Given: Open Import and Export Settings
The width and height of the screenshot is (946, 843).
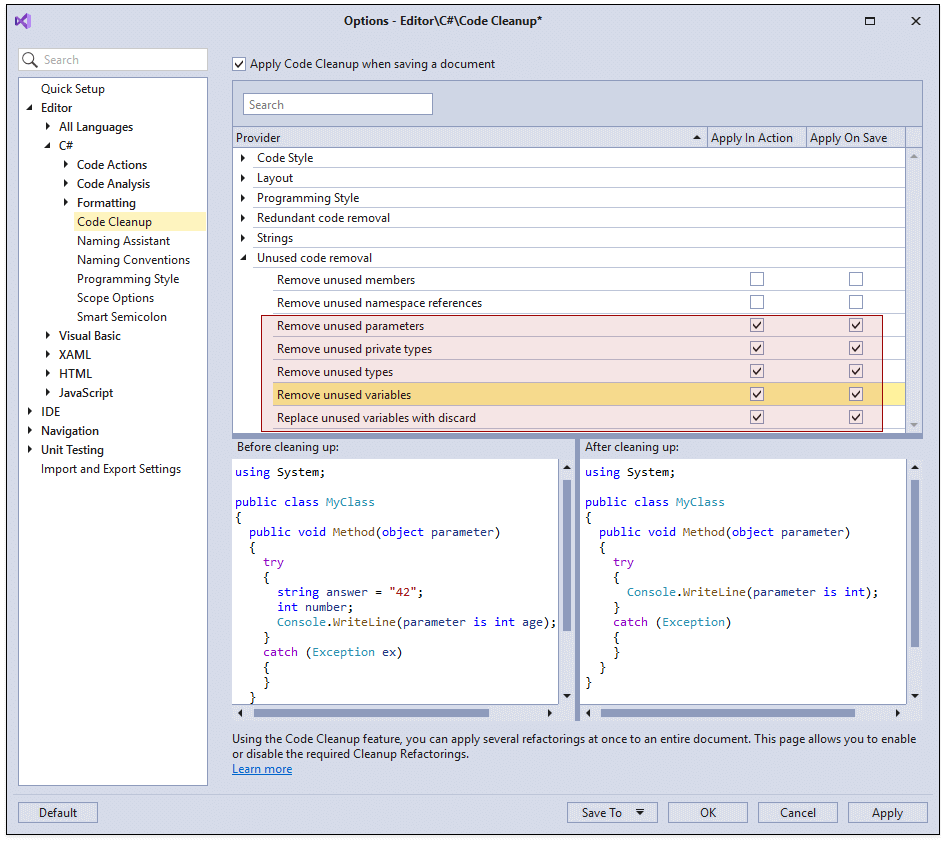Looking at the screenshot, I should click(x=110, y=468).
